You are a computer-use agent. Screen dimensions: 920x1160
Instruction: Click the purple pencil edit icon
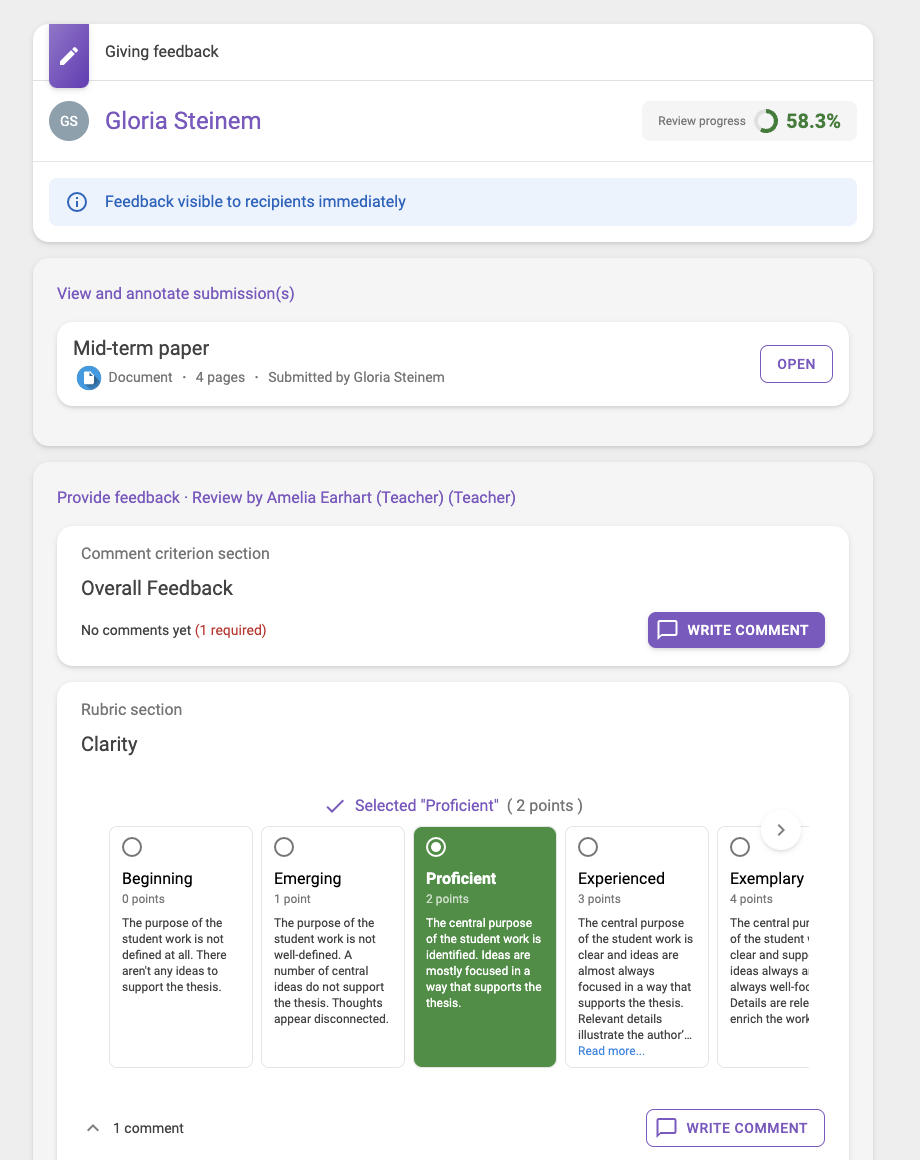(x=69, y=56)
